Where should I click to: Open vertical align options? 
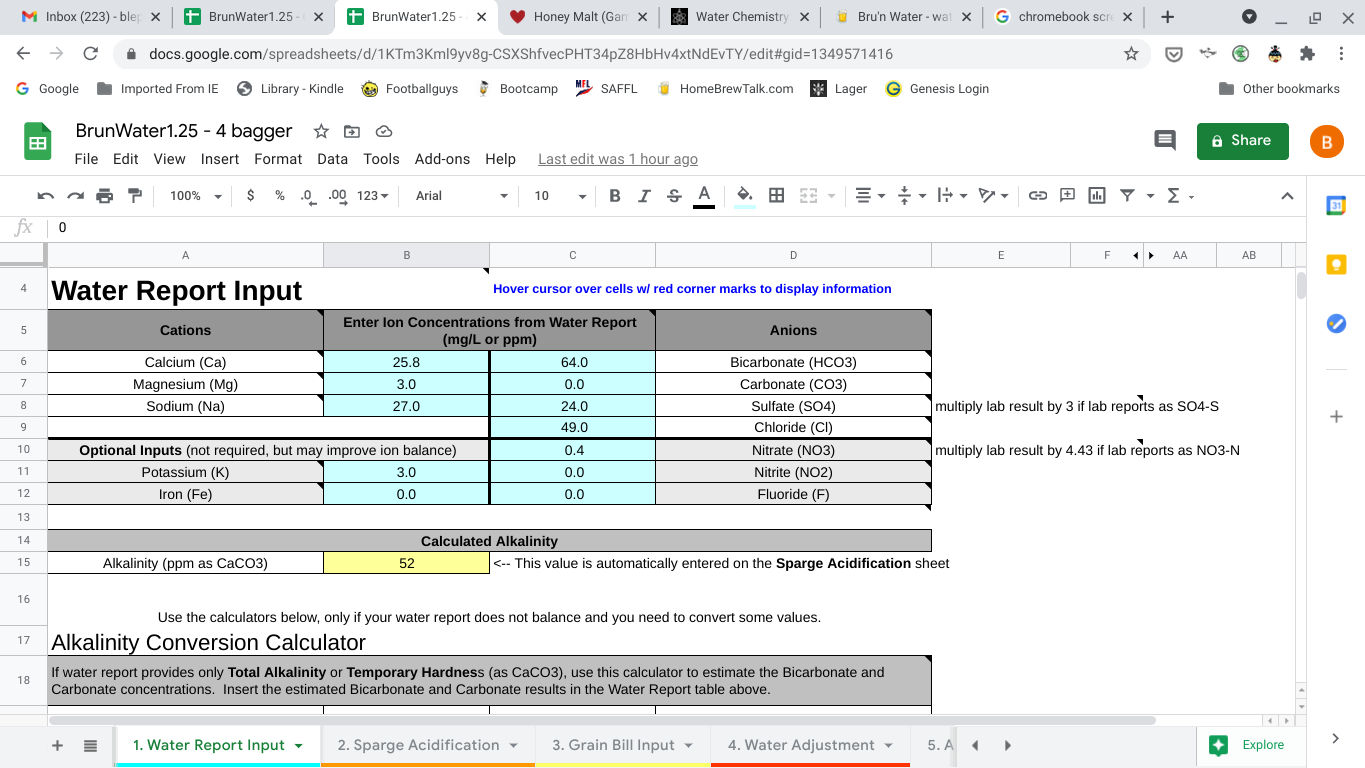912,196
